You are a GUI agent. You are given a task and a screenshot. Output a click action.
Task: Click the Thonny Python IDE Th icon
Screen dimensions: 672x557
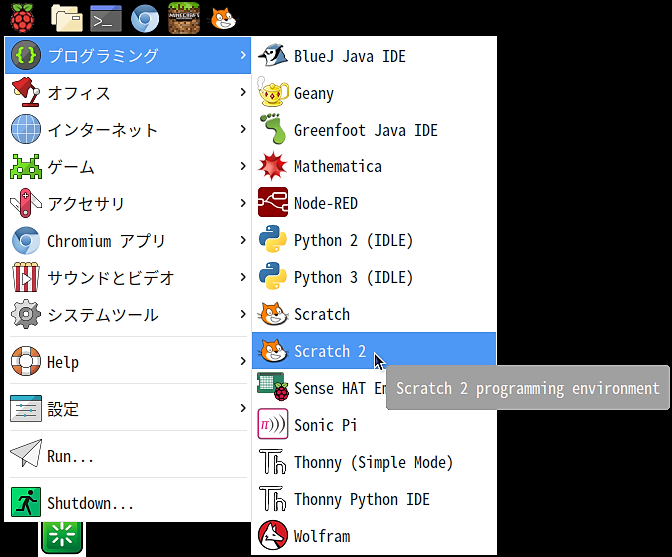tap(273, 498)
